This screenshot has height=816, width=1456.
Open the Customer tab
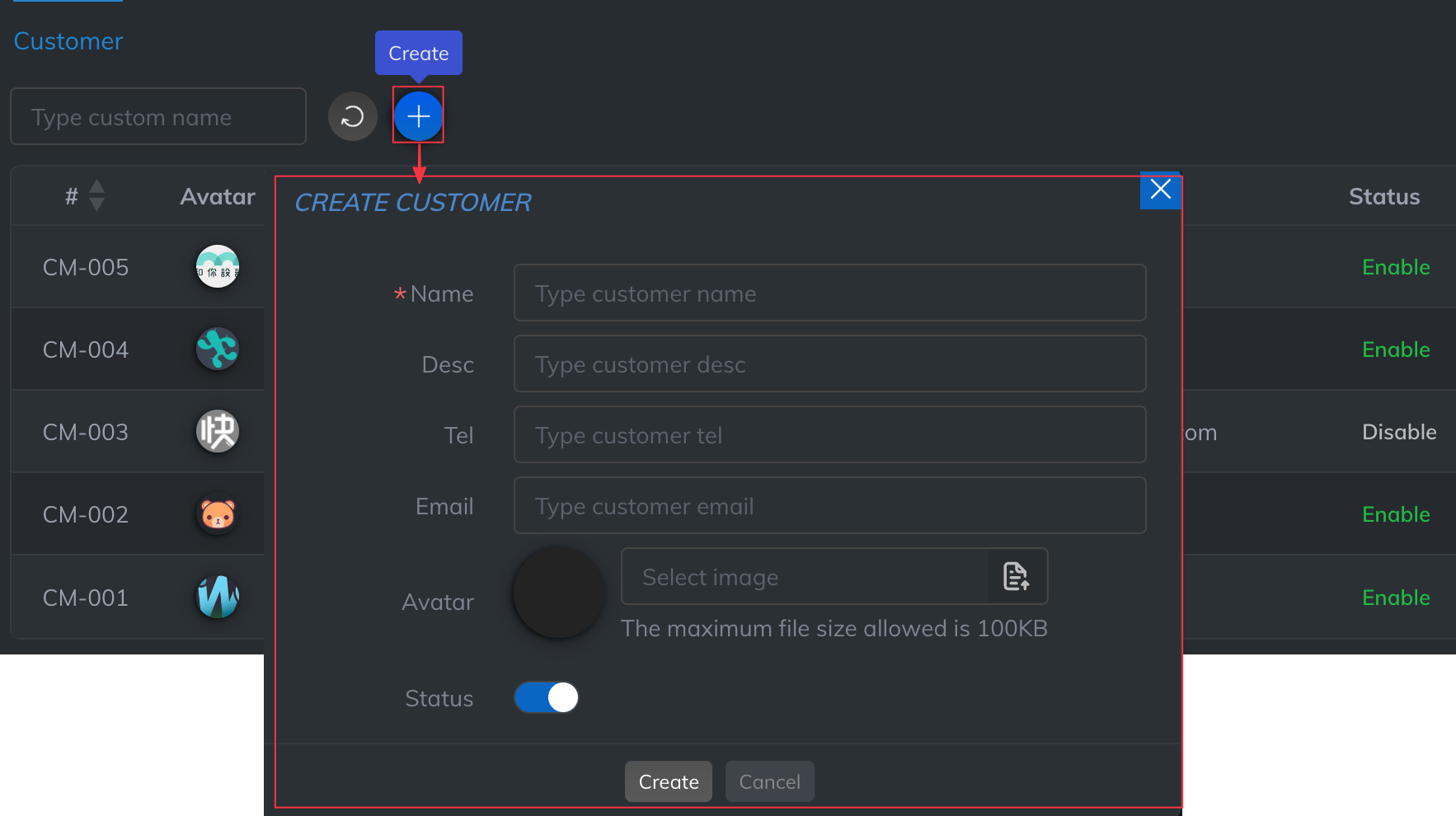(68, 41)
